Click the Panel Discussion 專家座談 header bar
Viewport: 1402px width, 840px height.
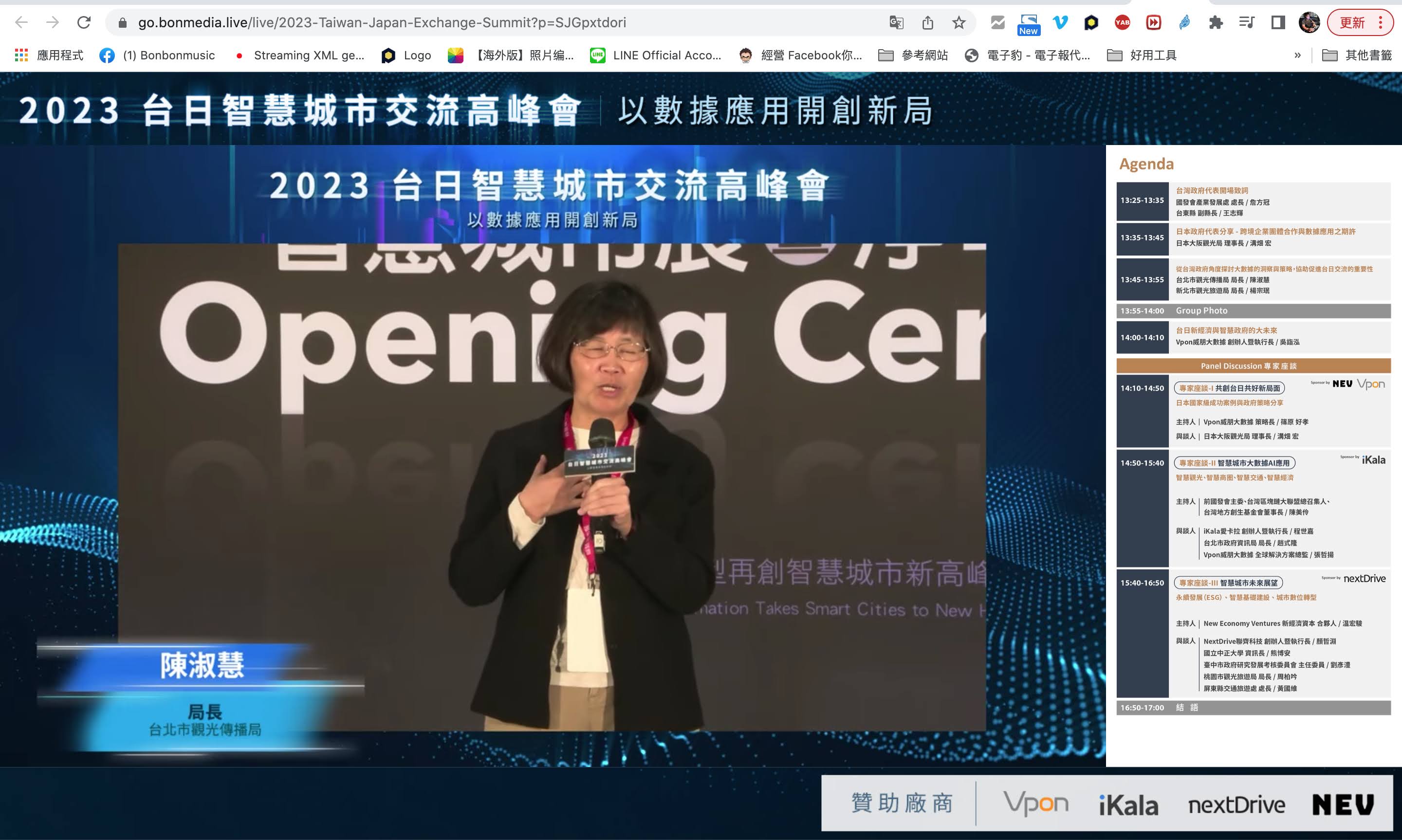pyautogui.click(x=1253, y=366)
